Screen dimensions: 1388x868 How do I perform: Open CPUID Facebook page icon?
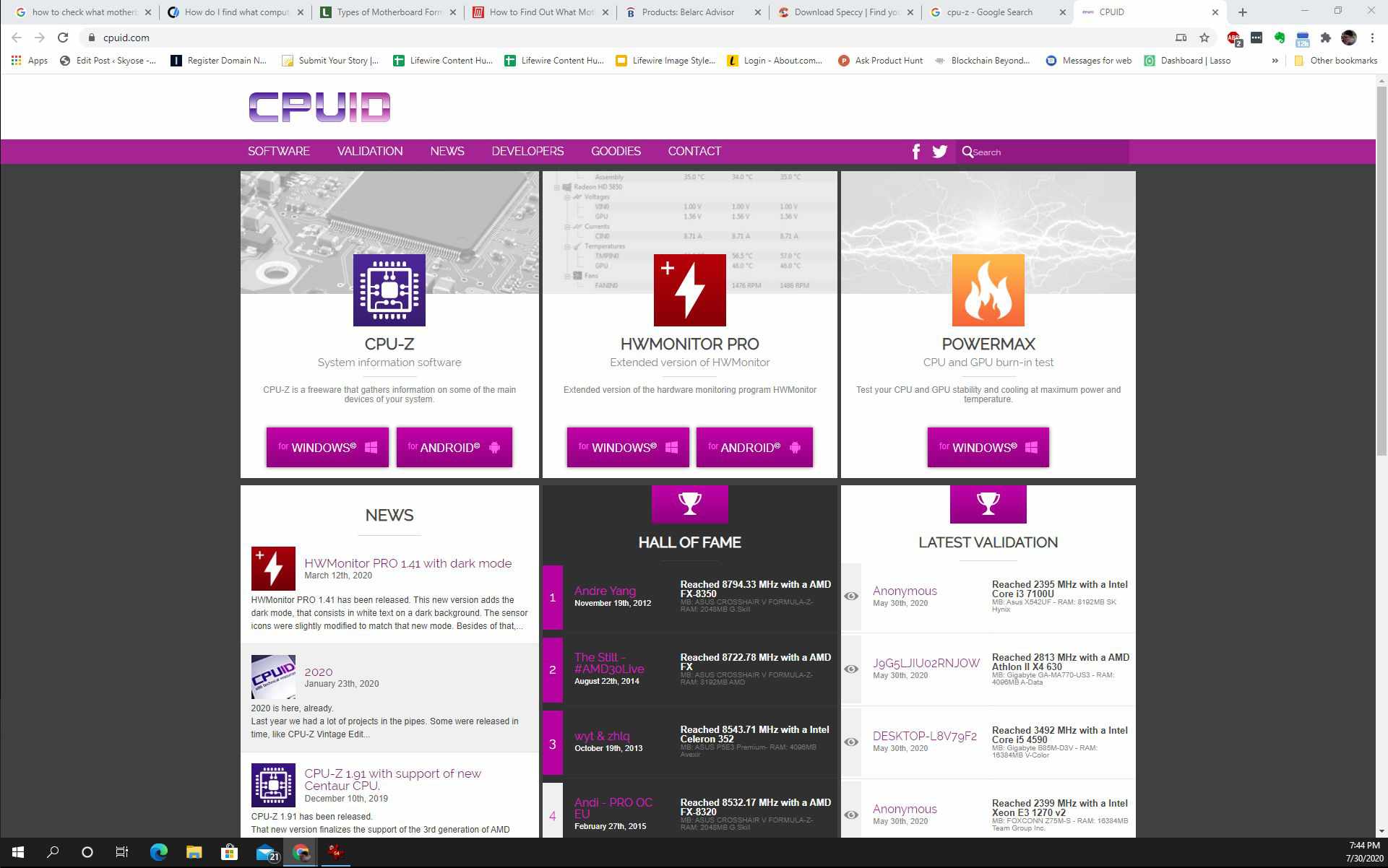916,152
